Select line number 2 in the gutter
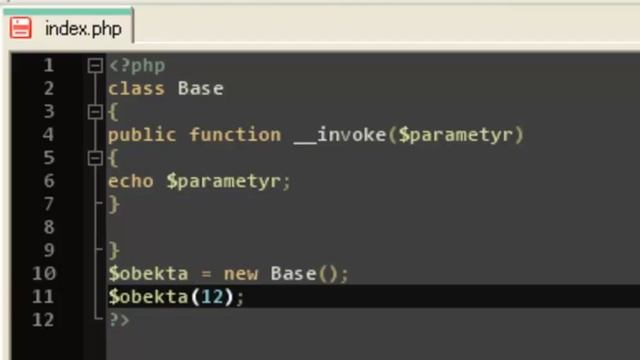This screenshot has width=640, height=360. (49, 89)
